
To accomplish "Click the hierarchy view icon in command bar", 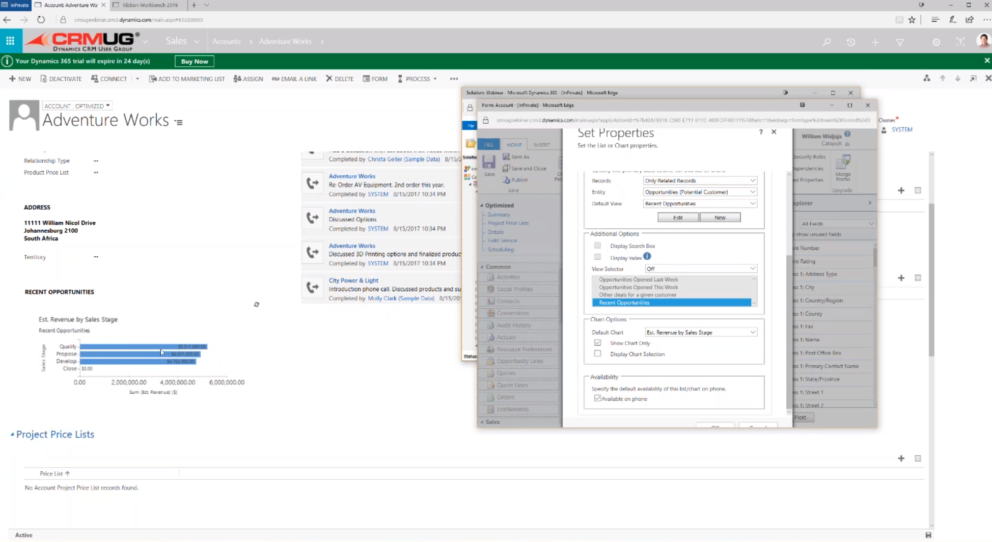I will click(927, 78).
